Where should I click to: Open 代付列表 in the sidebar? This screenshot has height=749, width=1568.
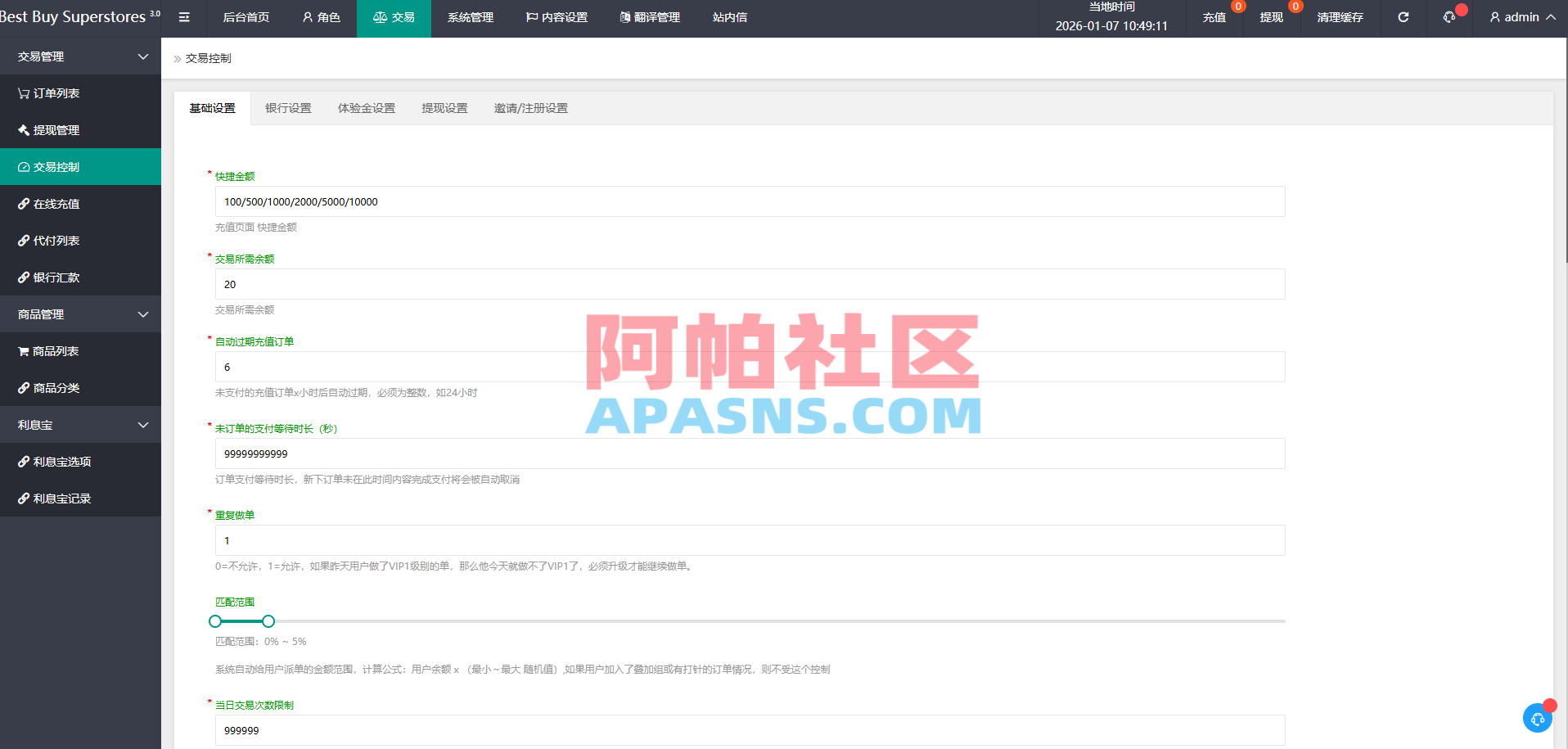pos(80,241)
